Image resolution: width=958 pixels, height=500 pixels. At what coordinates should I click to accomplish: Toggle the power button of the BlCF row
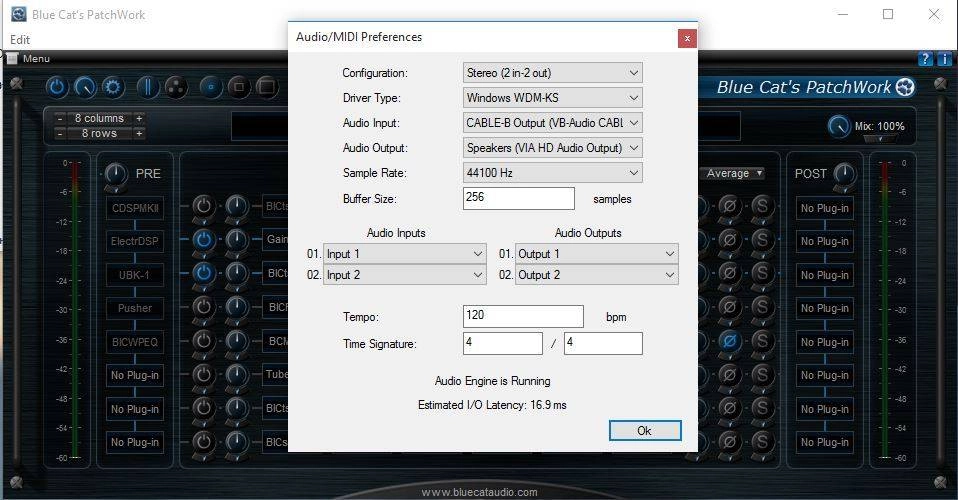(x=203, y=306)
